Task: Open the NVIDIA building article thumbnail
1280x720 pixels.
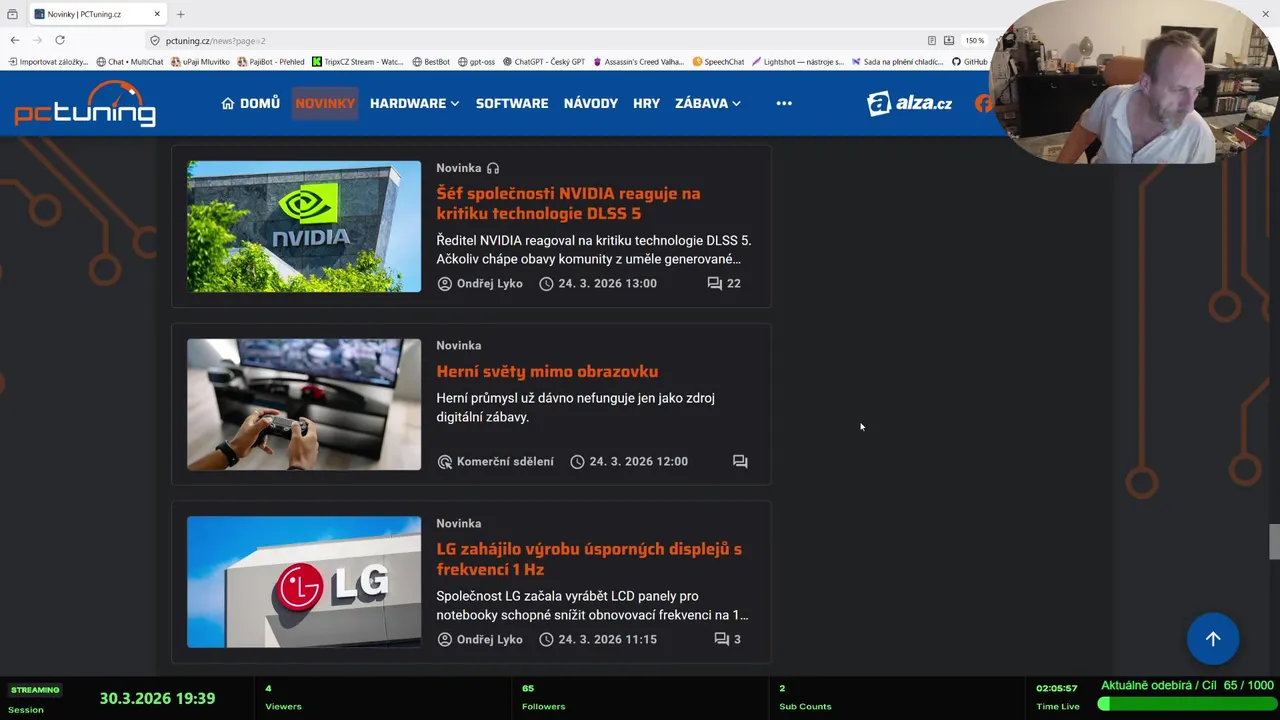Action: [x=304, y=226]
